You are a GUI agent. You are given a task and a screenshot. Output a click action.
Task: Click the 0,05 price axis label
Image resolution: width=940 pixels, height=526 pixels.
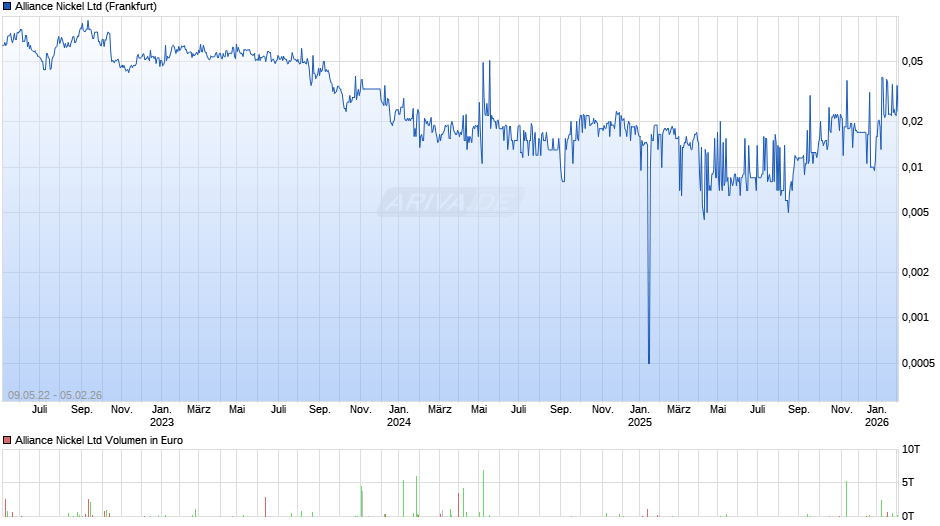click(x=912, y=61)
